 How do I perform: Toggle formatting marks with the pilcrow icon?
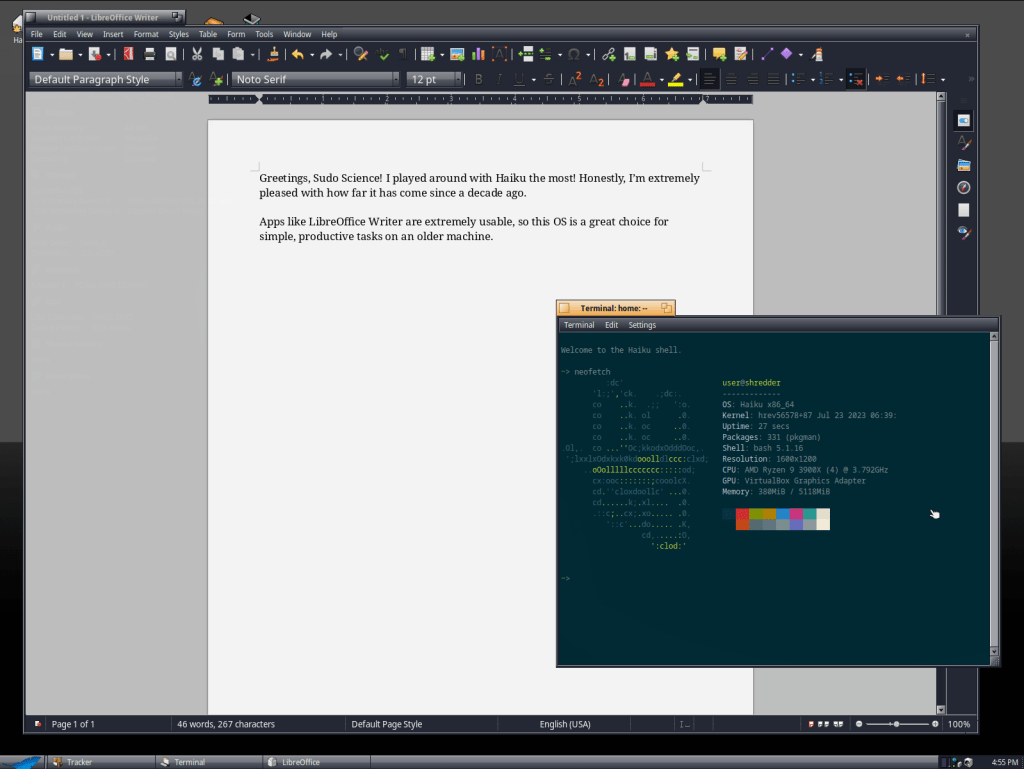(402, 54)
